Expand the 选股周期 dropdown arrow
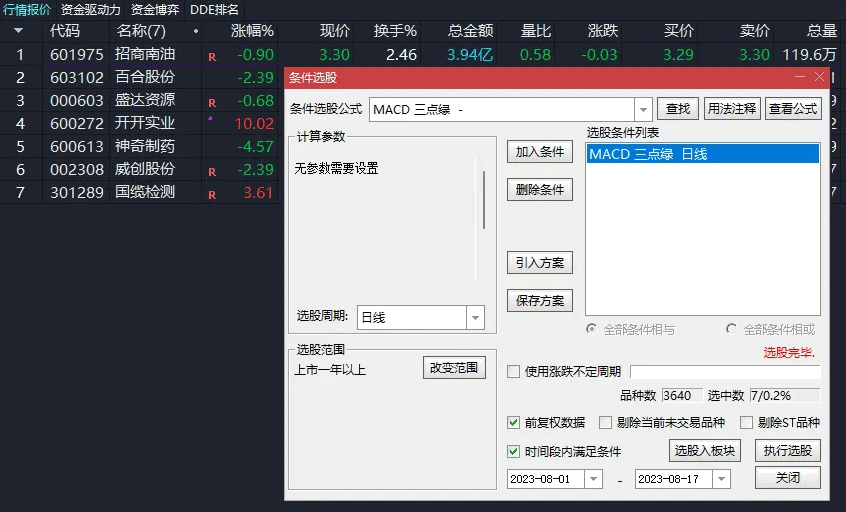 click(475, 318)
